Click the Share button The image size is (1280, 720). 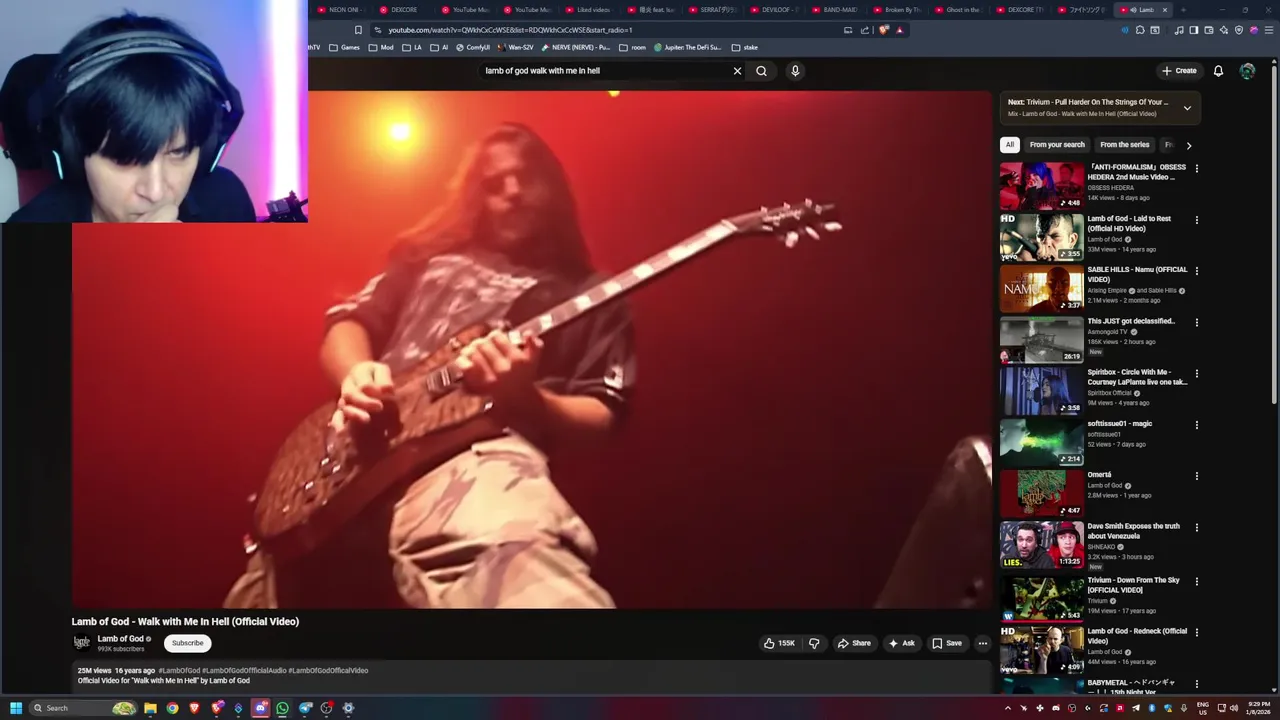(854, 643)
